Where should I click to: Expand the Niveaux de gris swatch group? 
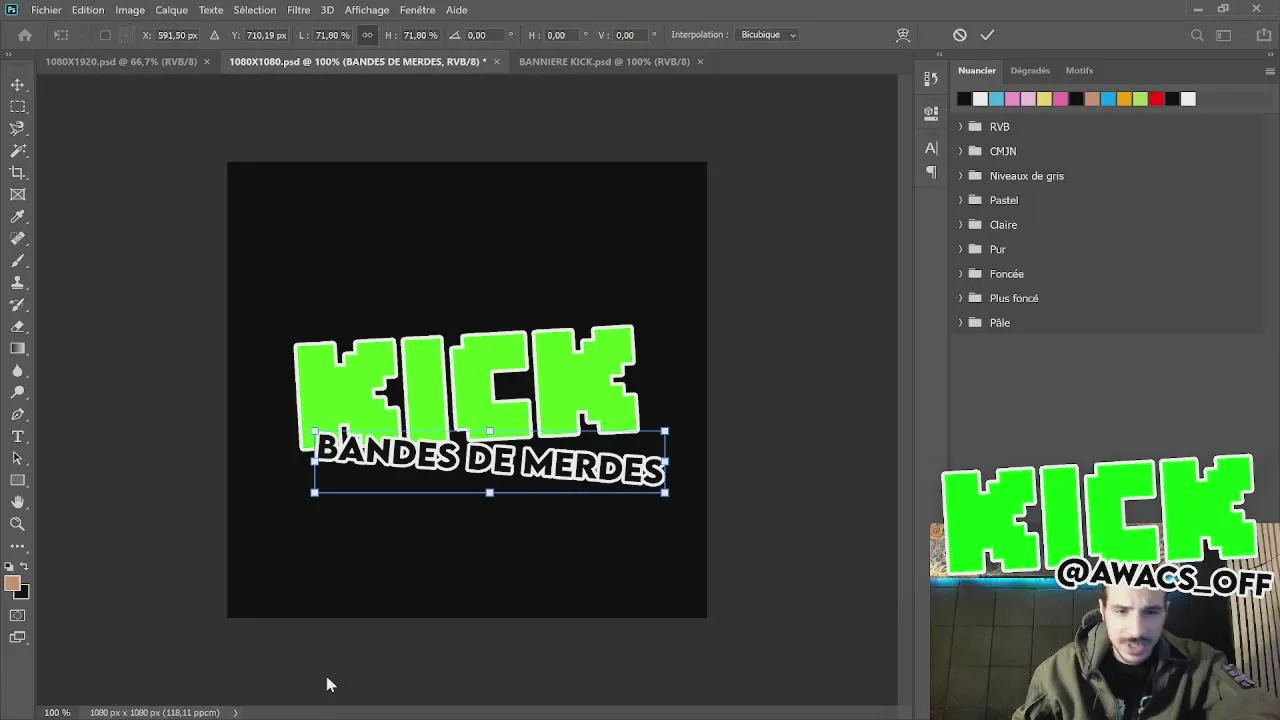pos(961,176)
